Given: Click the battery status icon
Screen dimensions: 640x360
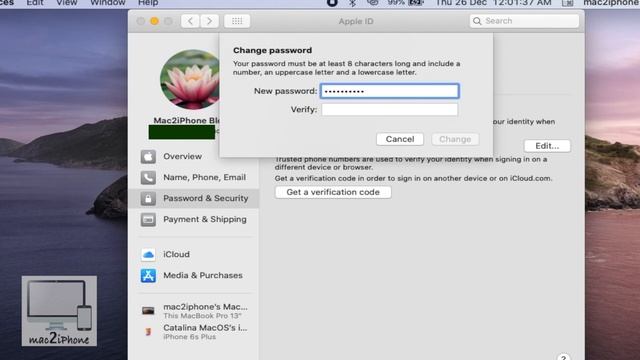Looking at the screenshot, I should pos(416,3).
